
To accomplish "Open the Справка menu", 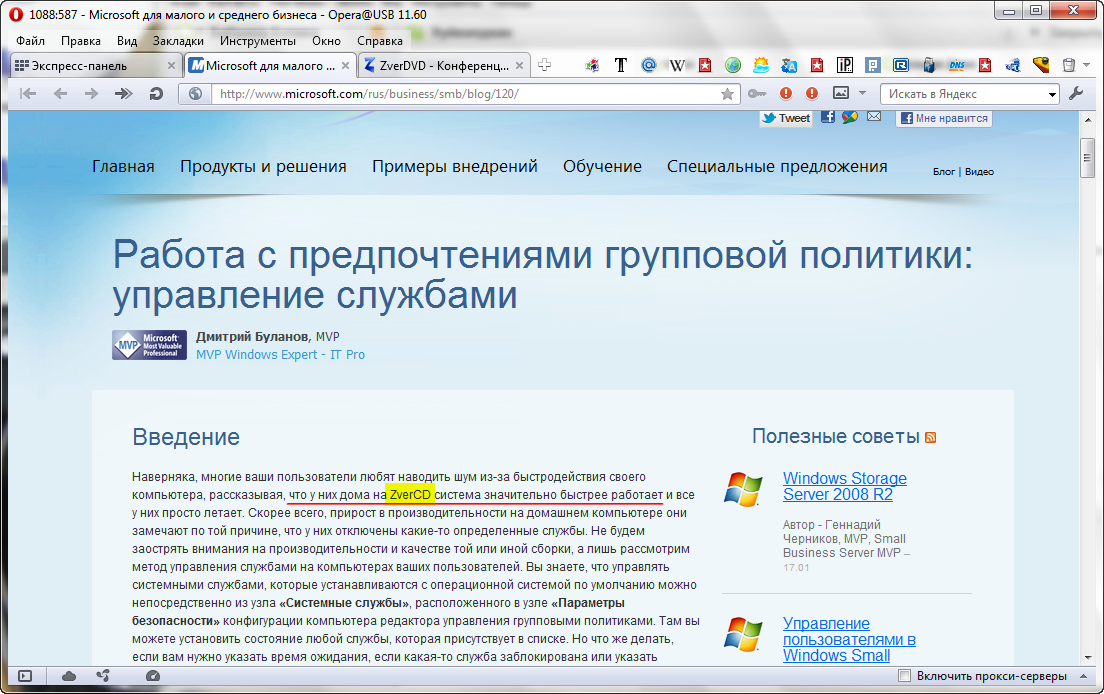I will coord(380,41).
